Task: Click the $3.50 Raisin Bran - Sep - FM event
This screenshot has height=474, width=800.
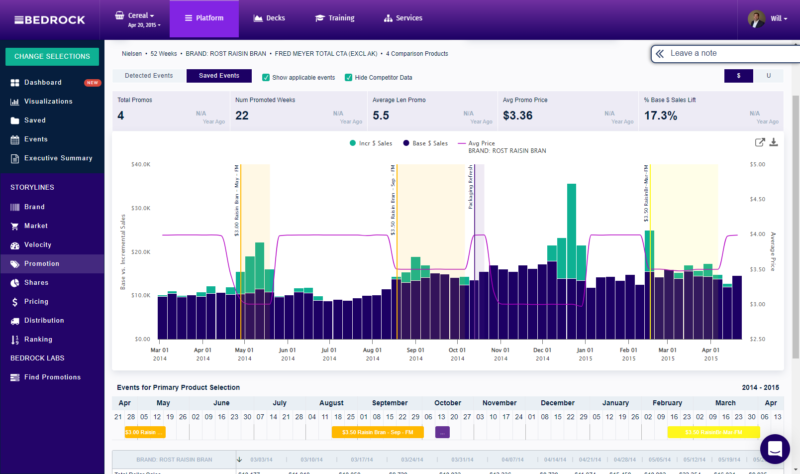Action: click(378, 432)
